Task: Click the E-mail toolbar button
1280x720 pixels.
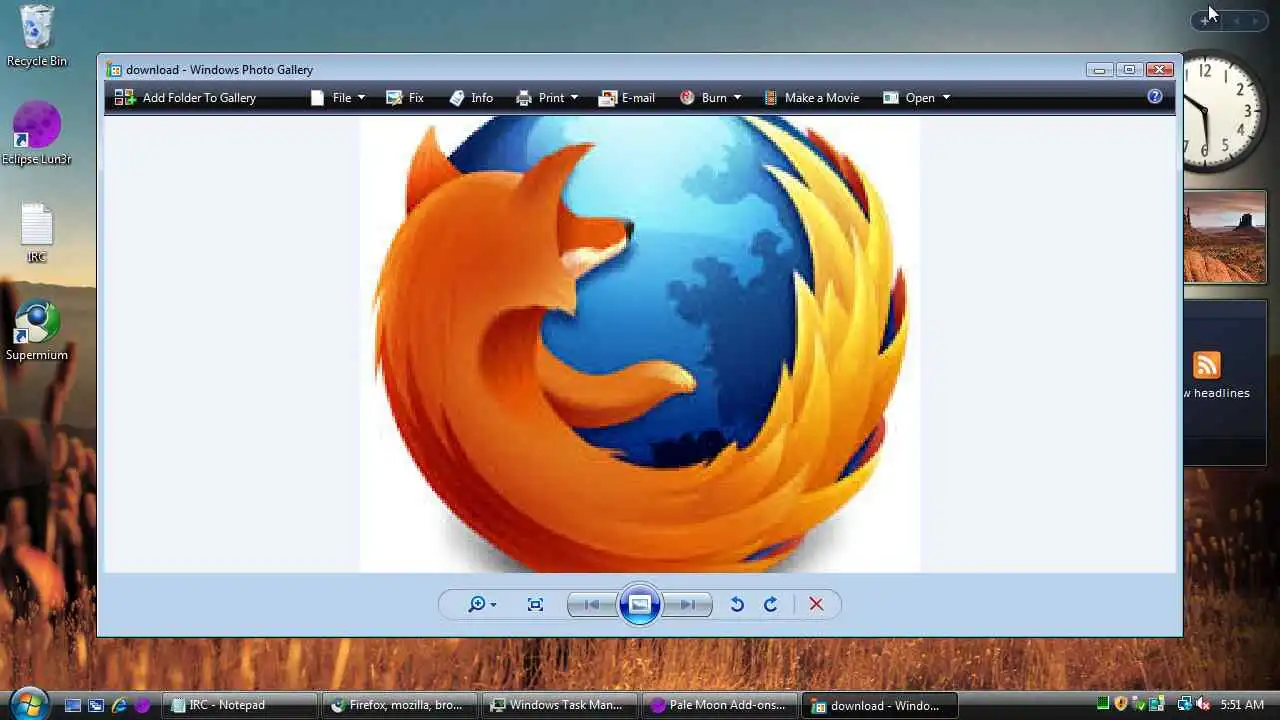Action: (x=626, y=98)
